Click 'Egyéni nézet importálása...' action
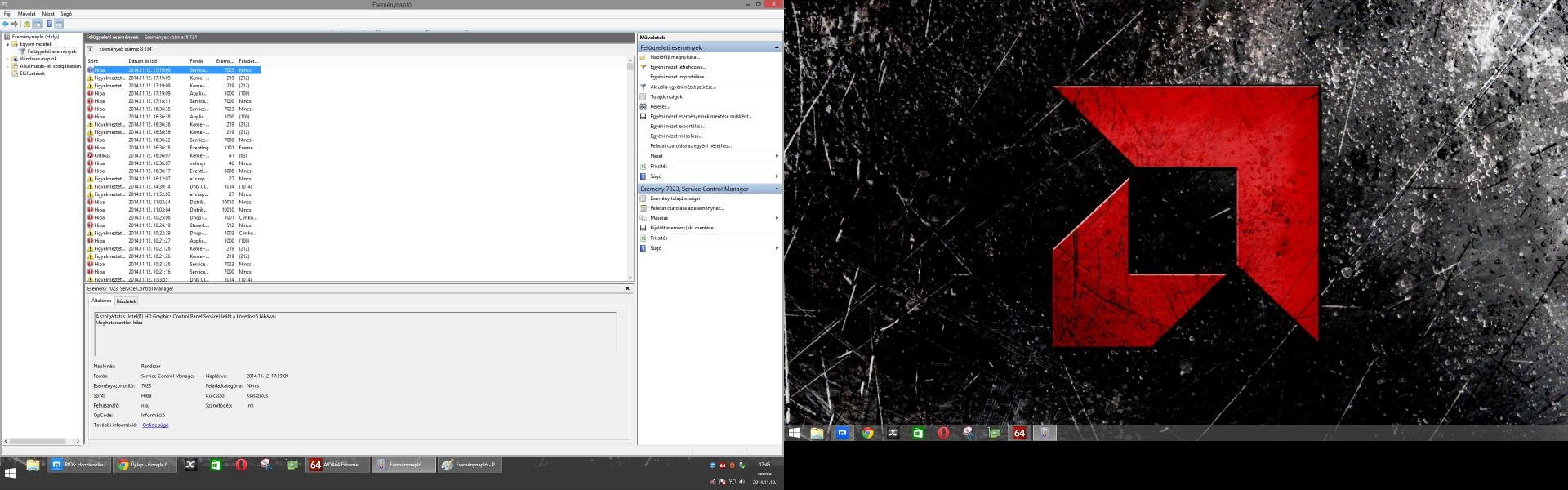The height and width of the screenshot is (490, 1568). (x=679, y=77)
